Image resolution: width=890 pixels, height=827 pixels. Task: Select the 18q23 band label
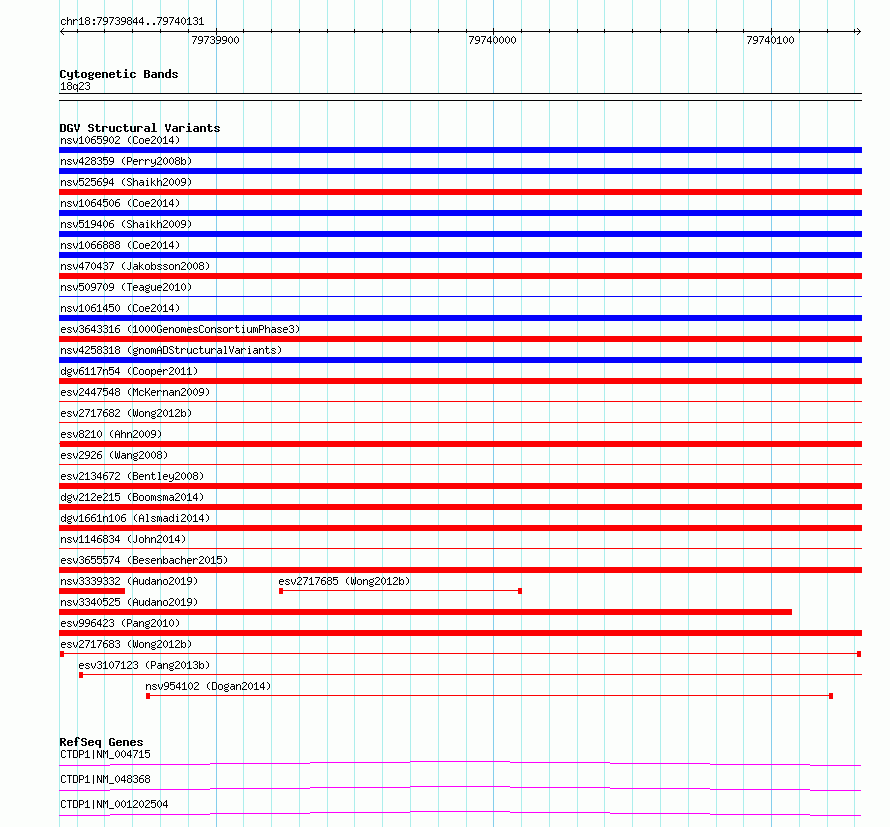(x=75, y=86)
